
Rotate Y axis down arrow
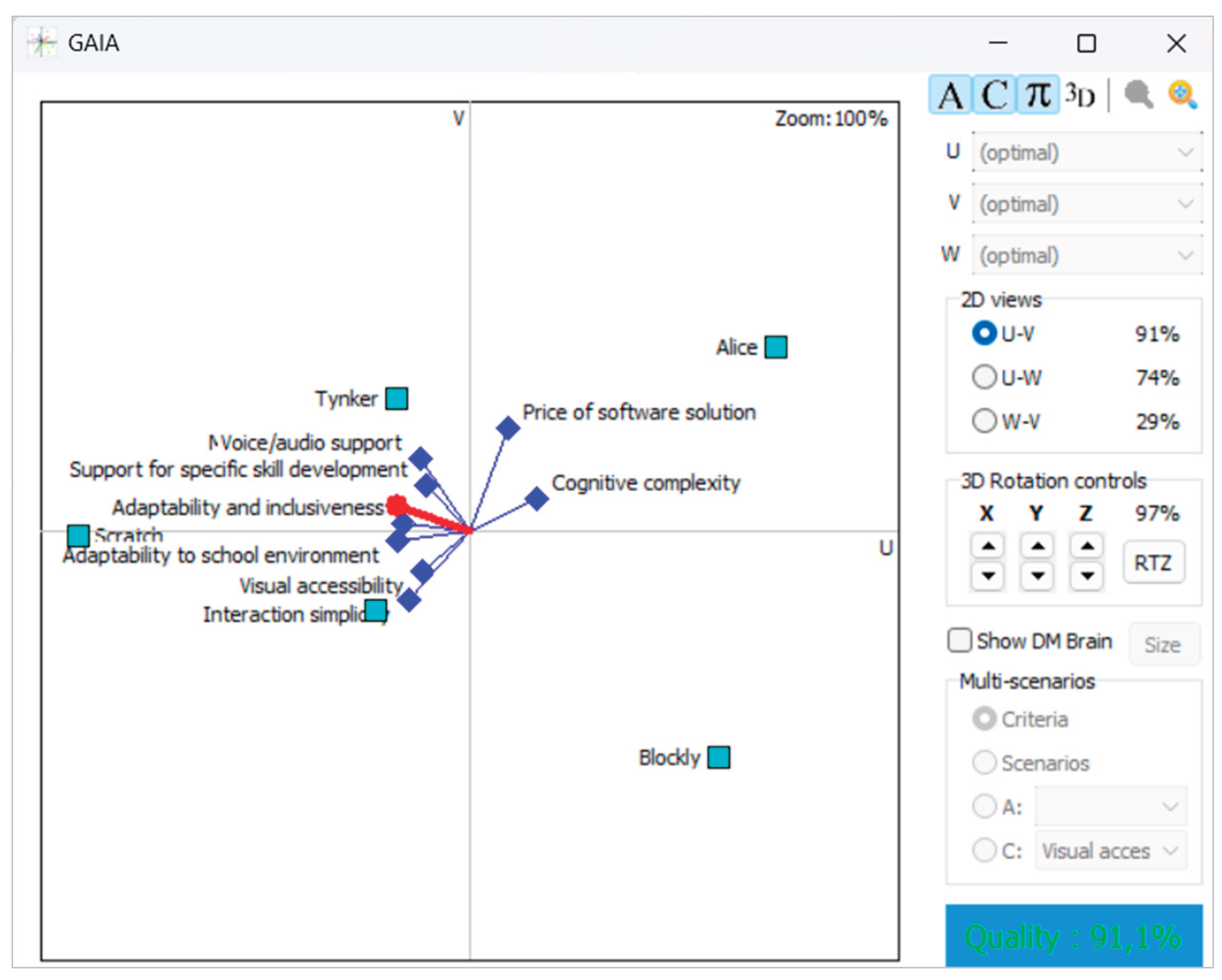pos(1037,576)
